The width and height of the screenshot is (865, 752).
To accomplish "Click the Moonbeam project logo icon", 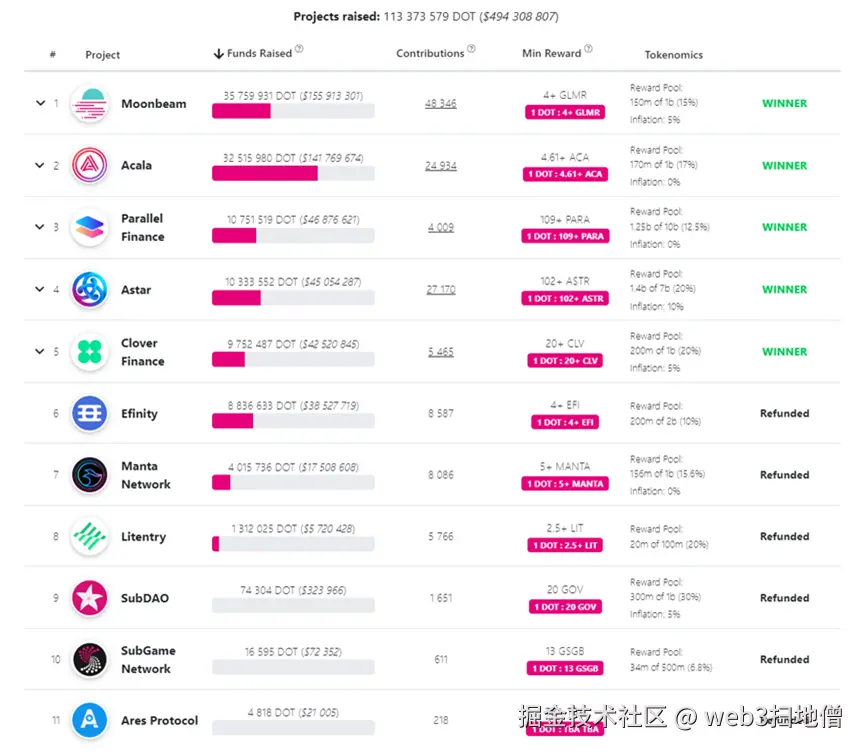I will [x=89, y=104].
